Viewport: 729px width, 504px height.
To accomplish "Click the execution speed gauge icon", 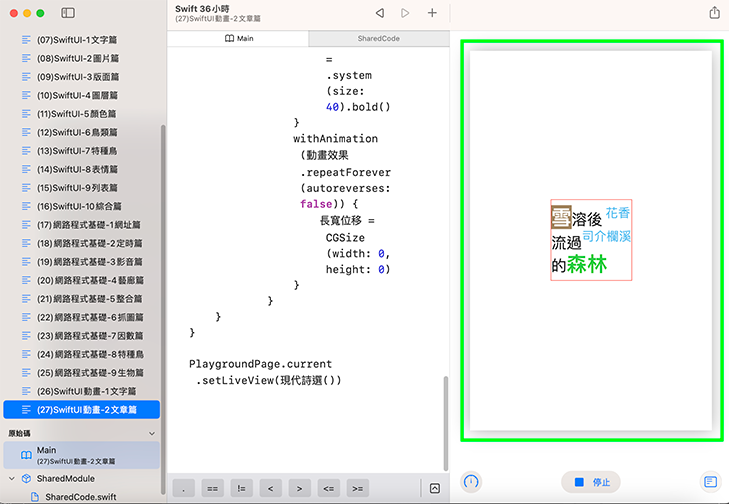I will [471, 482].
